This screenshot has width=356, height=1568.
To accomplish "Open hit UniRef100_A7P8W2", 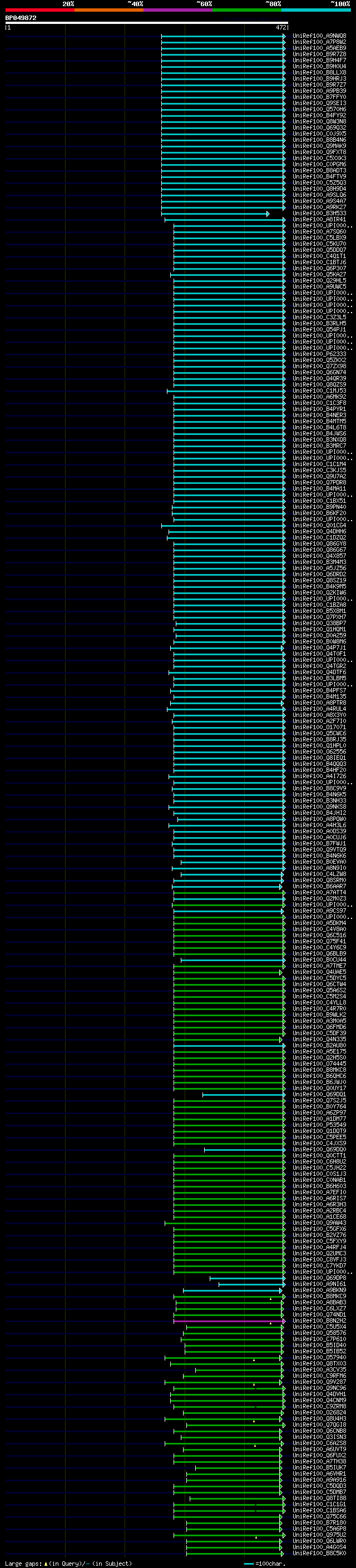I will (x=319, y=42).
